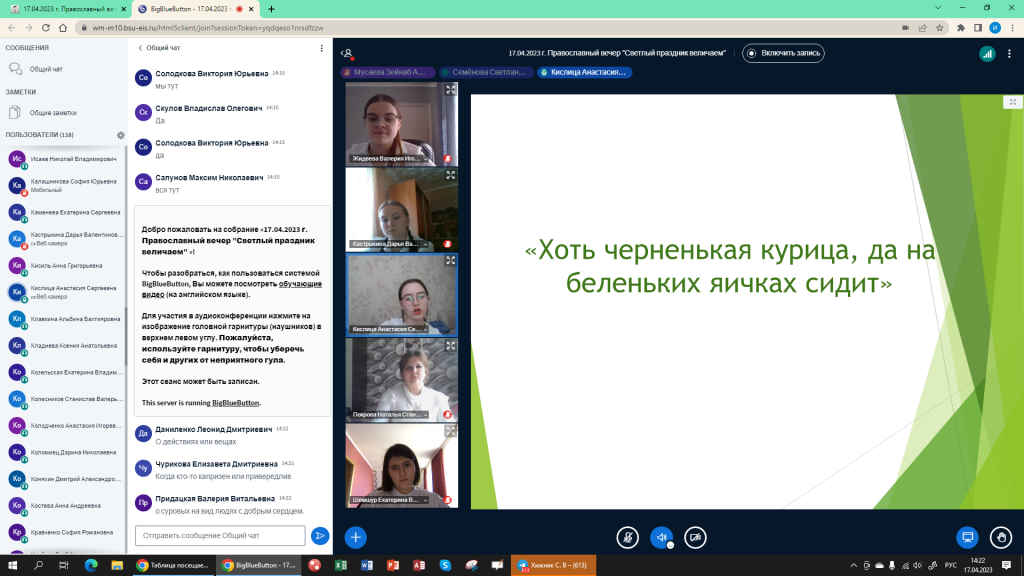The height and width of the screenshot is (576, 1024).
Task: Raise your hand
Action: pyautogui.click(x=1001, y=537)
